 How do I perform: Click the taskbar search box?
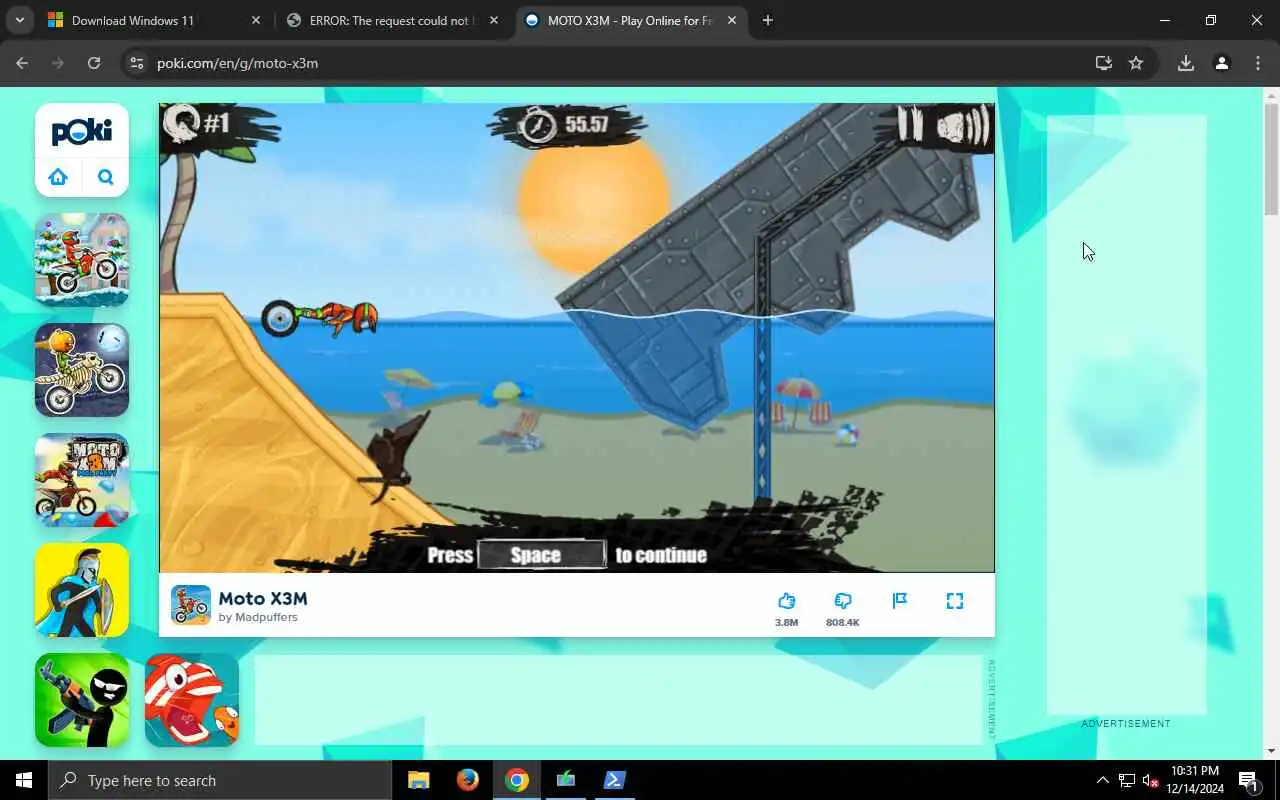pos(220,780)
